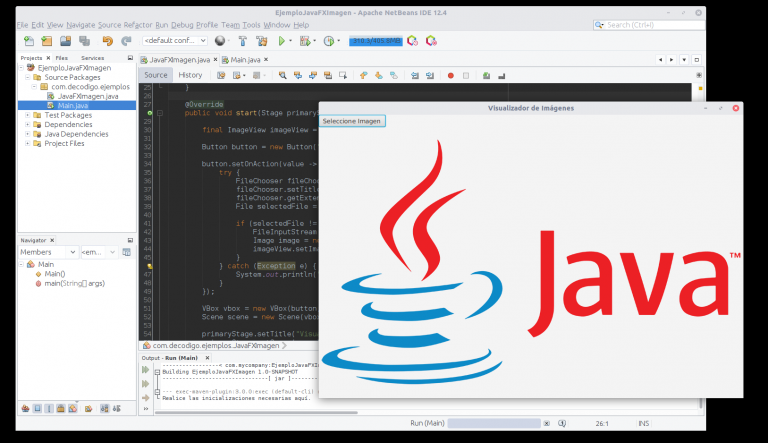Select JavaFXImagen.java in the Projects tree
This screenshot has width=768, height=443.
coord(88,97)
